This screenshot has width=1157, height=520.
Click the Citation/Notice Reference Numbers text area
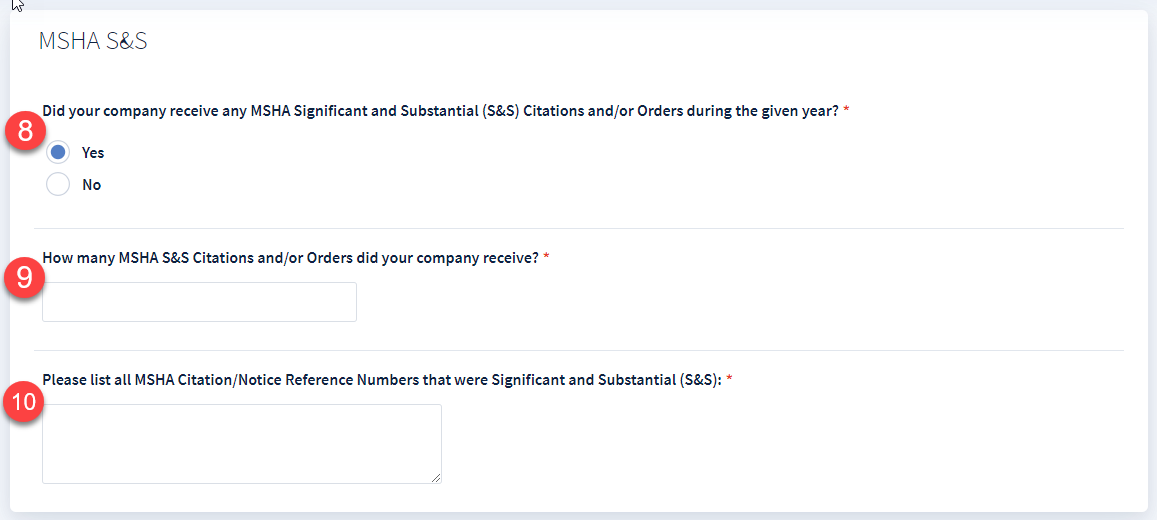[x=241, y=443]
